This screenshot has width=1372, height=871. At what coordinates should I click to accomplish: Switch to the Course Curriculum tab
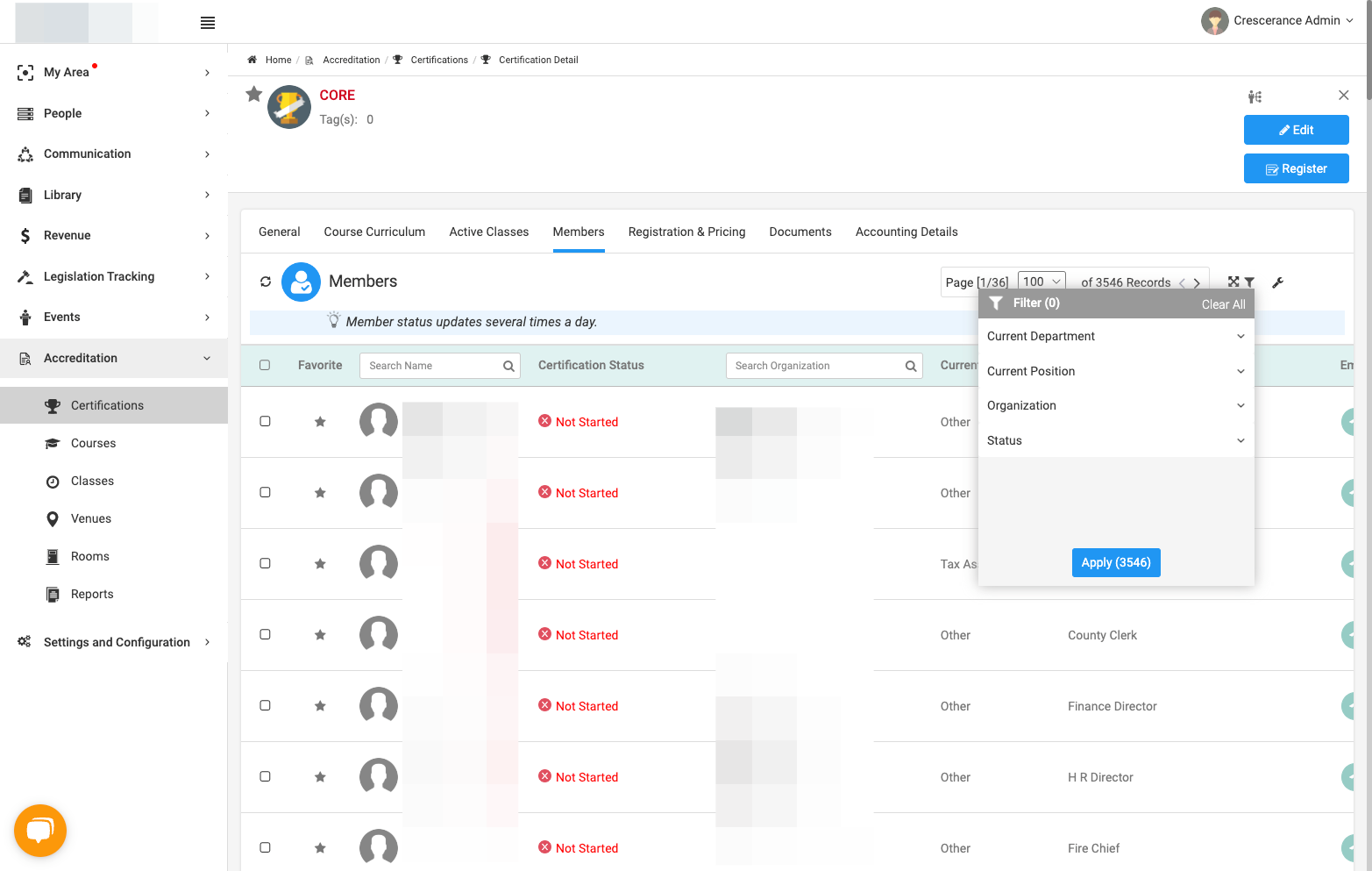pos(374,232)
